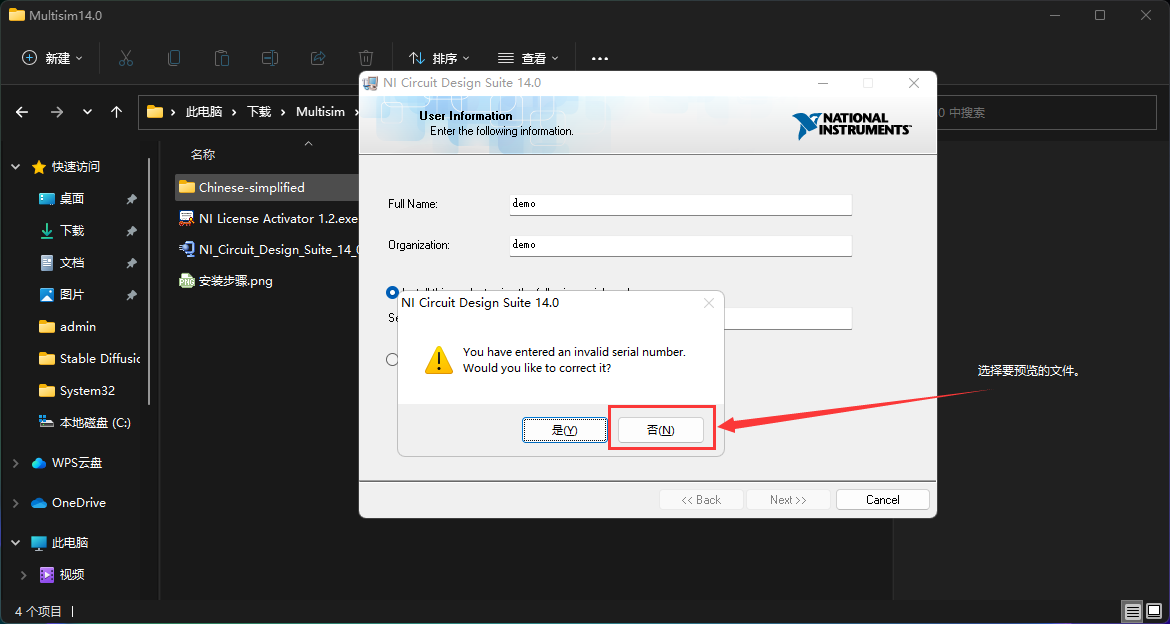
Task: Select the install with serial number radio button
Action: (392, 292)
